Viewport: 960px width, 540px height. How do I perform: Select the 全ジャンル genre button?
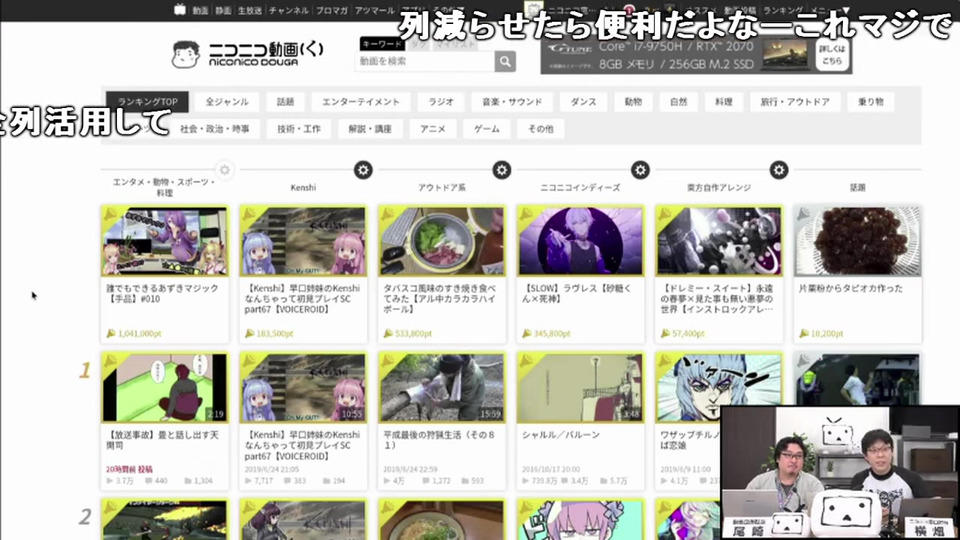(227, 102)
